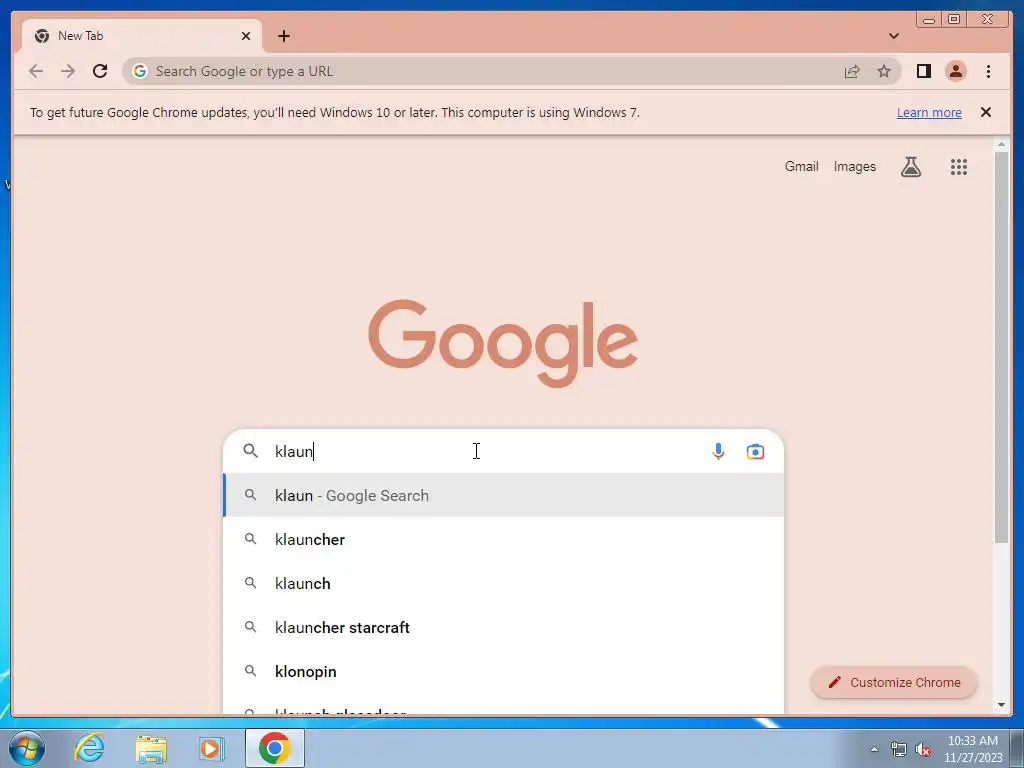Click the Customize Chrome button
1024x768 pixels.
[893, 682]
